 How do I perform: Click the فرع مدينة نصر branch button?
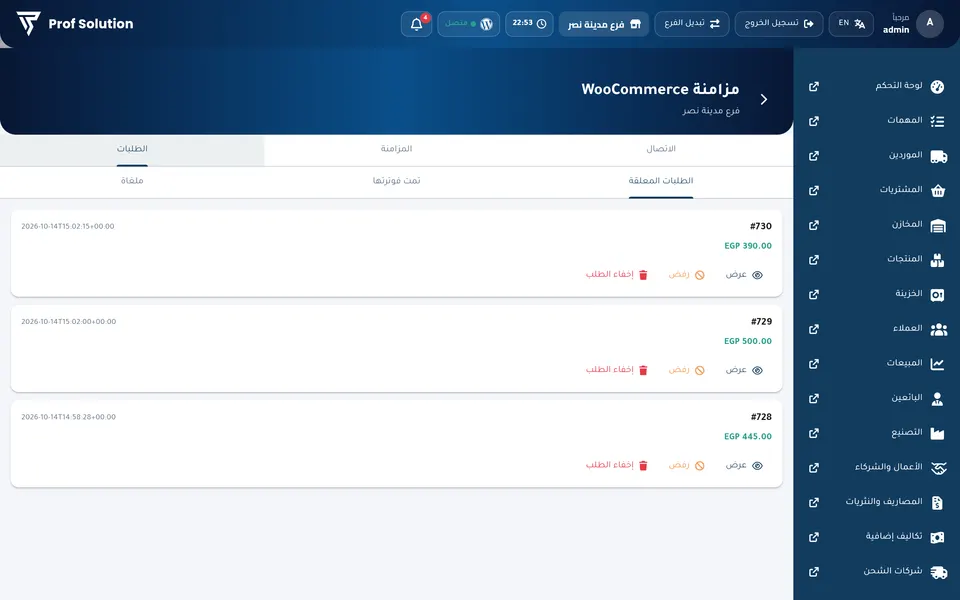[x=604, y=24]
